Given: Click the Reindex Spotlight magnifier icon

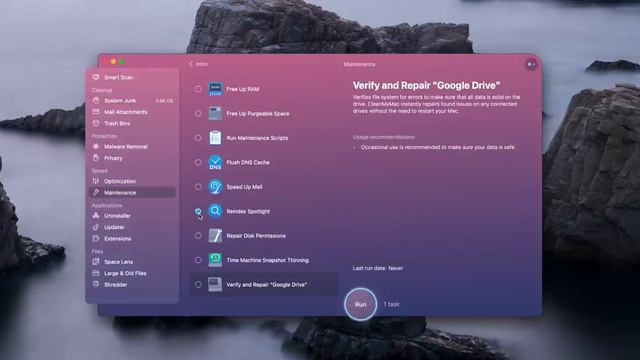Looking at the screenshot, I should (215, 211).
